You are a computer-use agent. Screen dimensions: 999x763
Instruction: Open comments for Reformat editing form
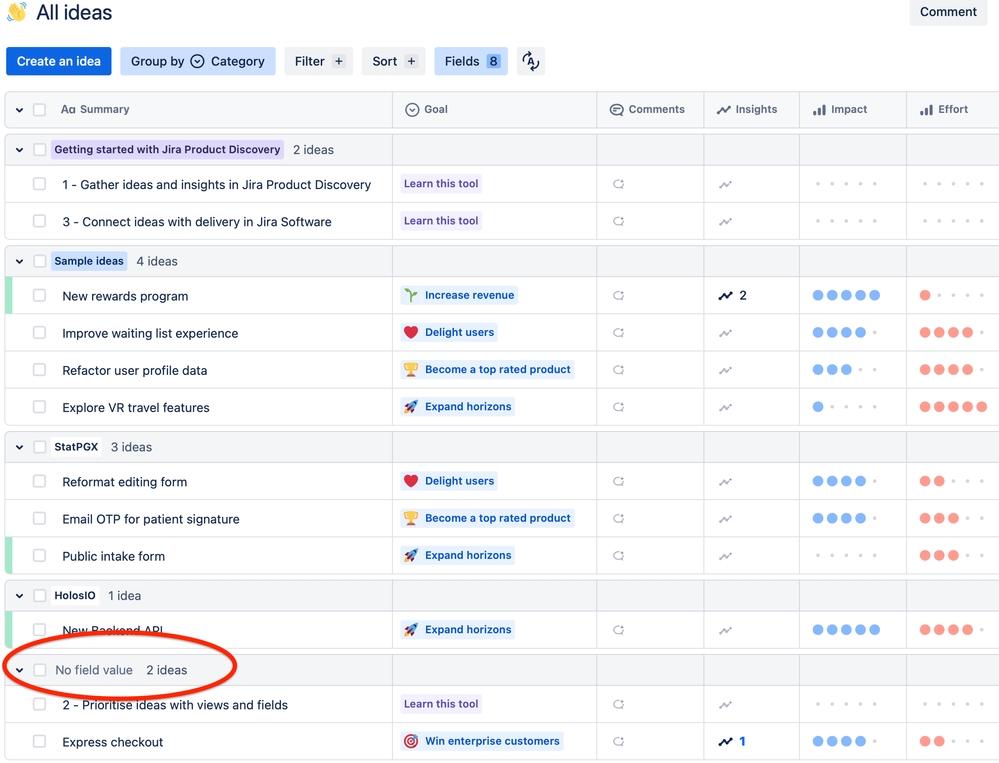pos(618,481)
